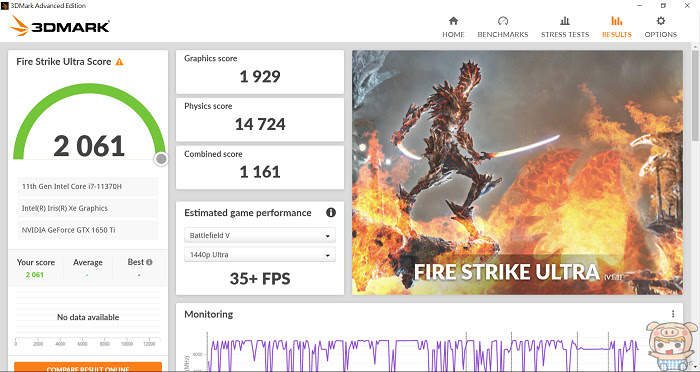
Task: Click the Compare Result Online button
Action: coord(88,367)
